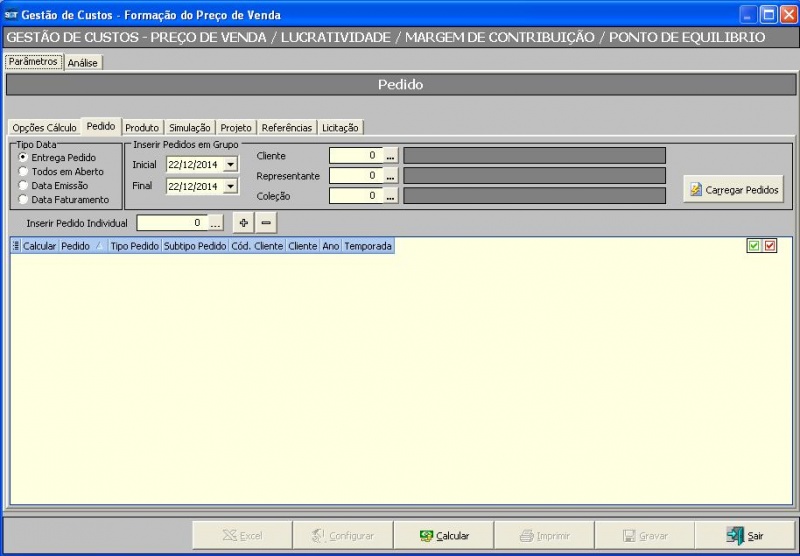The image size is (800, 556).
Task: Click the Cliente code input field
Action: pyautogui.click(x=355, y=156)
